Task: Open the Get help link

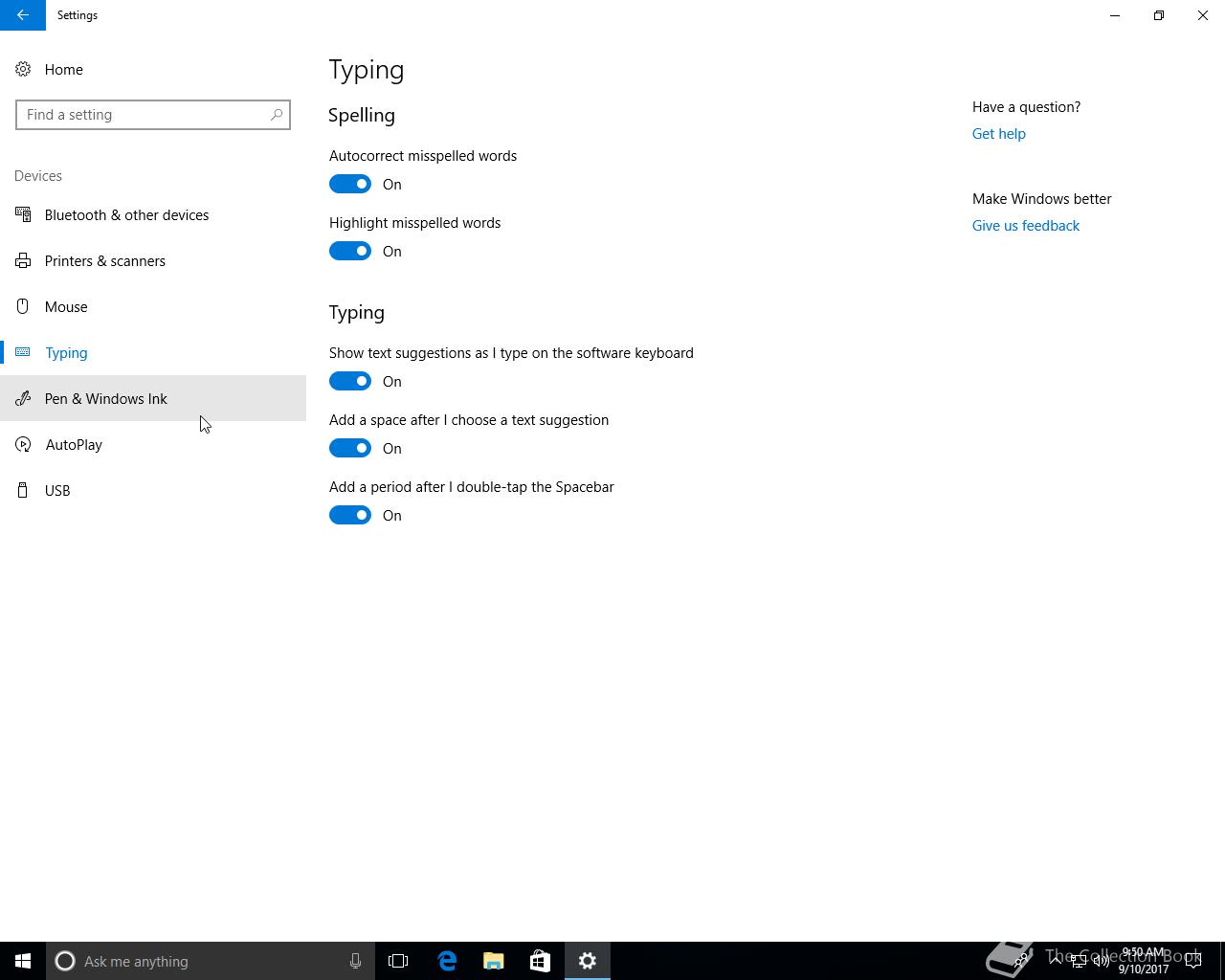Action: click(x=998, y=134)
